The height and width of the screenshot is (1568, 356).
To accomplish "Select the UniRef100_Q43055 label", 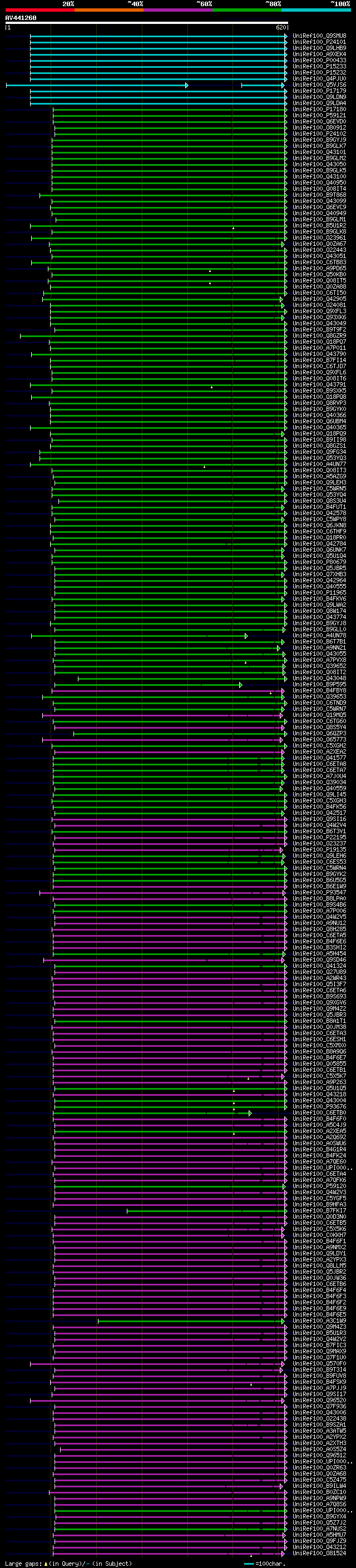I will tap(319, 654).
